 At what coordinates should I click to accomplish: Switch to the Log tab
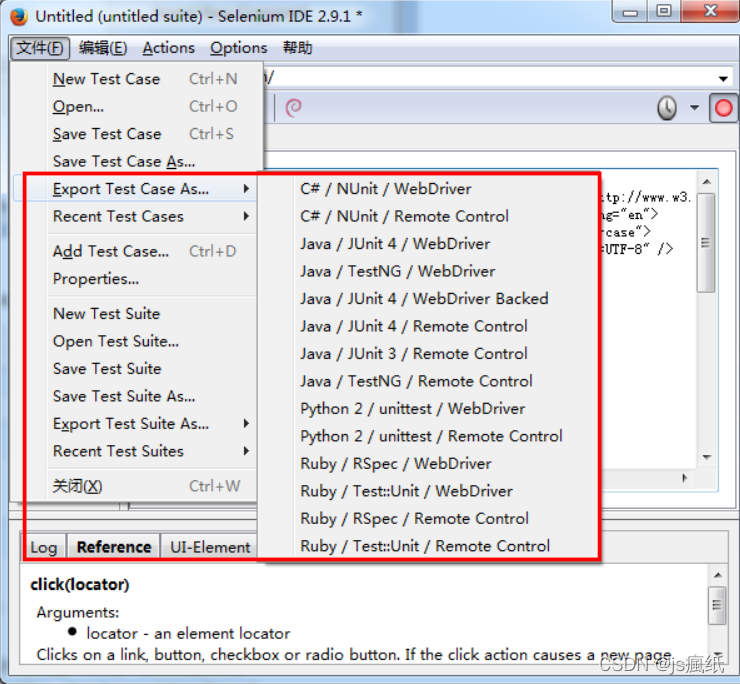[x=43, y=547]
